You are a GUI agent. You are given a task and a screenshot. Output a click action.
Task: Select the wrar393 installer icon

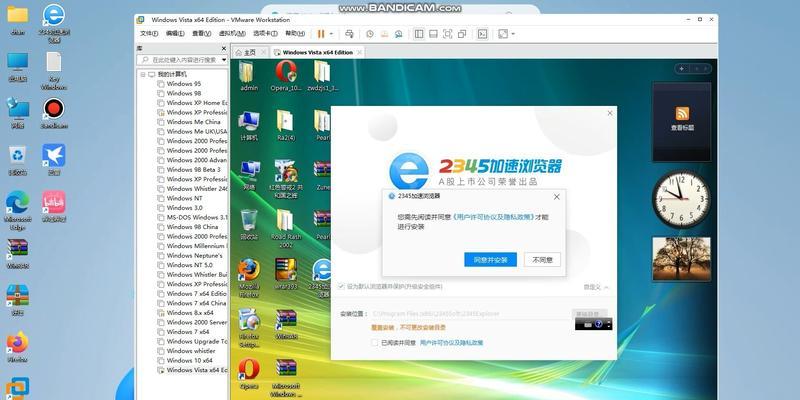pos(286,274)
